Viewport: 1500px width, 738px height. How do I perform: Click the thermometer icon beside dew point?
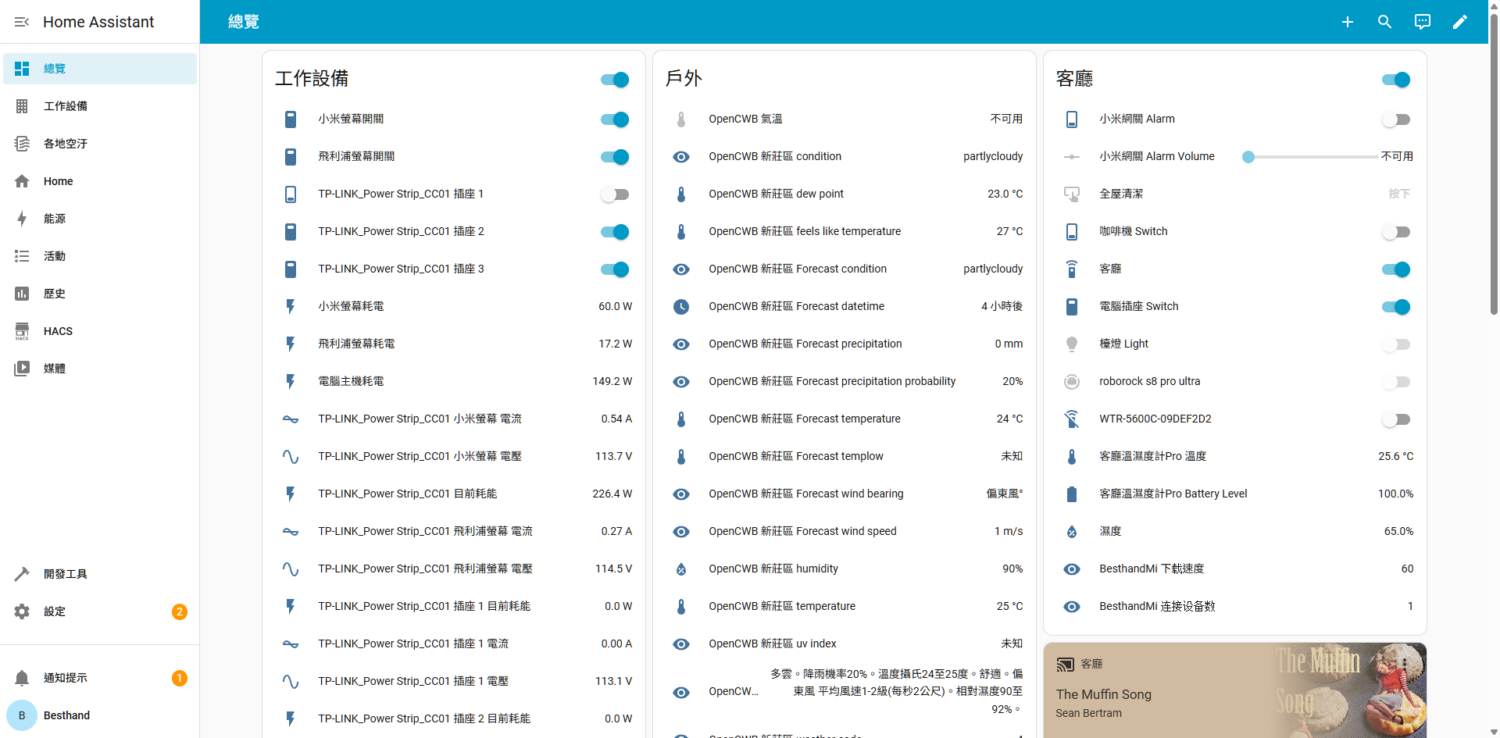click(681, 194)
